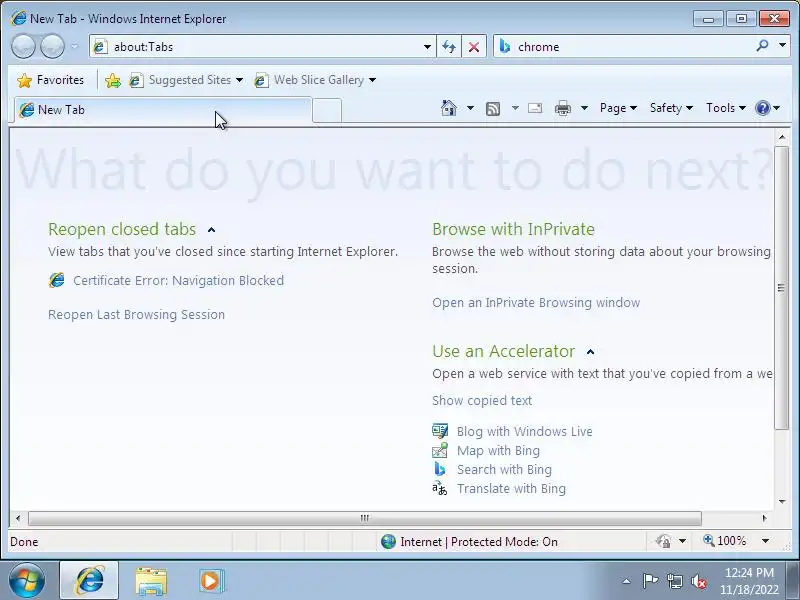Click the Blog with Windows Live icon
The height and width of the screenshot is (600, 800).
click(x=440, y=431)
